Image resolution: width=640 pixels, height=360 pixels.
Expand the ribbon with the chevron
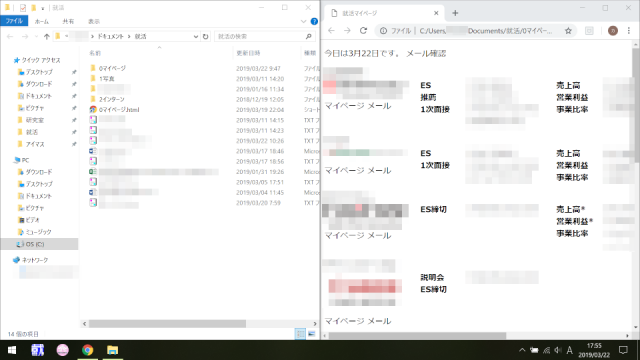click(303, 21)
